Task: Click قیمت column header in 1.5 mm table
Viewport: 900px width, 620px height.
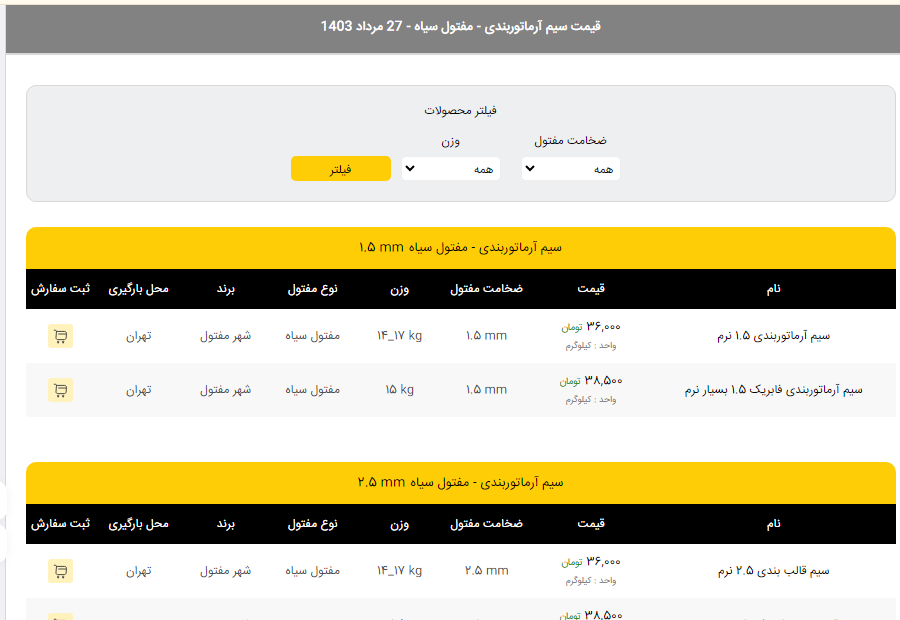Action: click(591, 289)
